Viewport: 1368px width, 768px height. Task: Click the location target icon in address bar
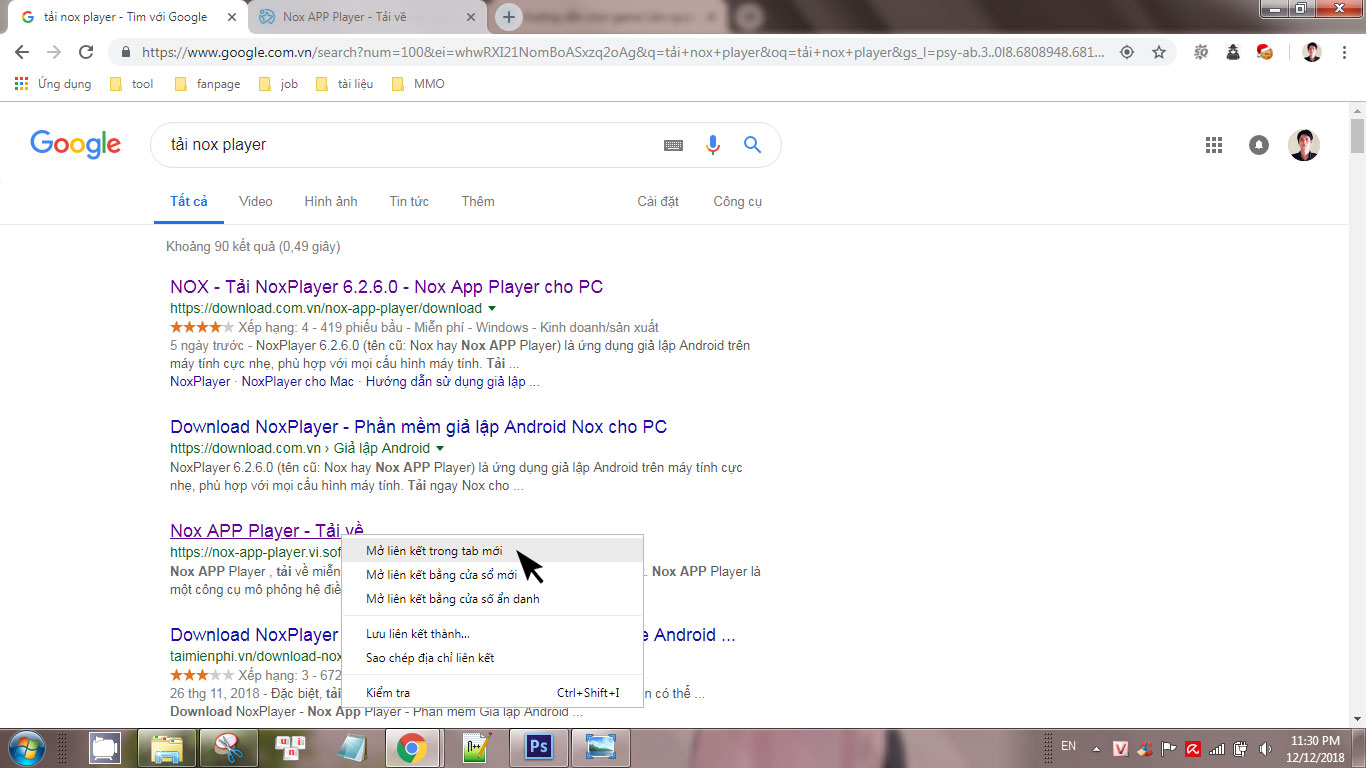click(x=1127, y=52)
